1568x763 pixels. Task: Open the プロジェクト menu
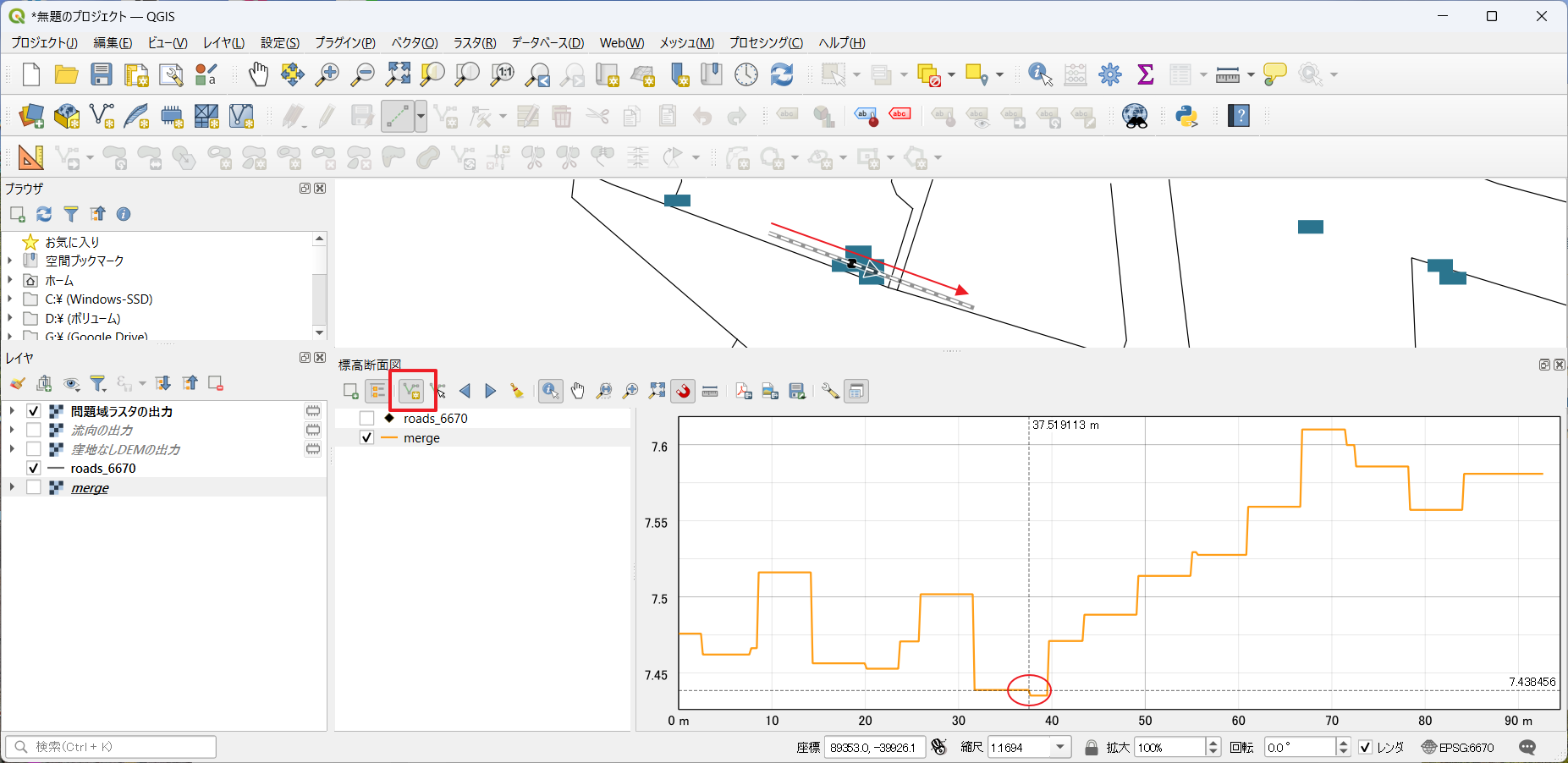tap(44, 42)
